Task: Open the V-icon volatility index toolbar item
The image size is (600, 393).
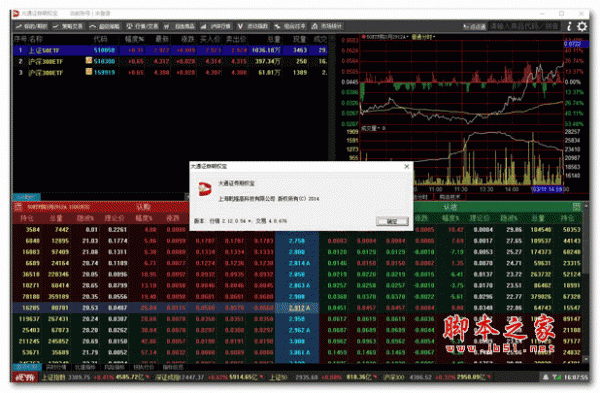Action: pyautogui.click(x=253, y=26)
